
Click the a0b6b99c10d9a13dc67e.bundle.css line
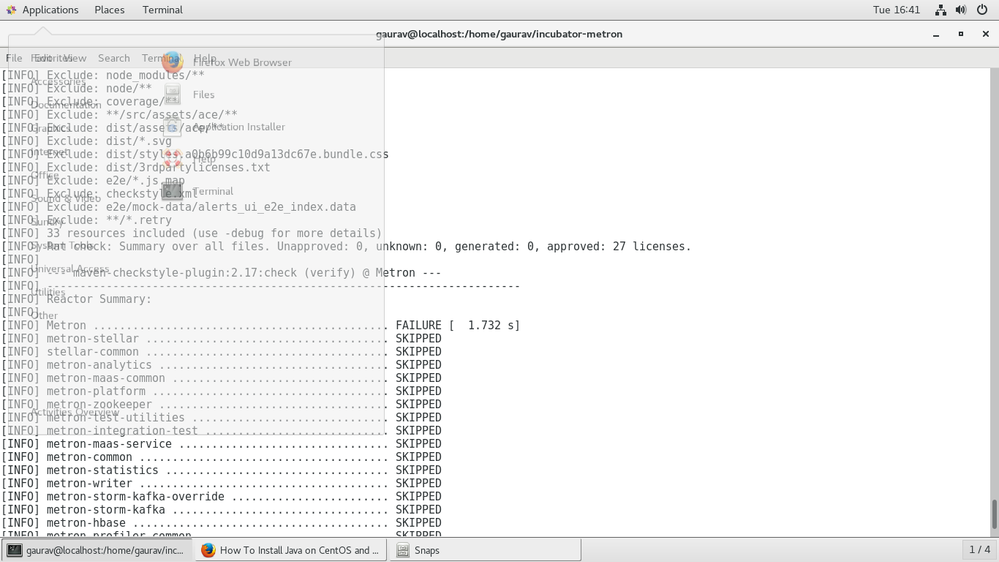coord(195,154)
